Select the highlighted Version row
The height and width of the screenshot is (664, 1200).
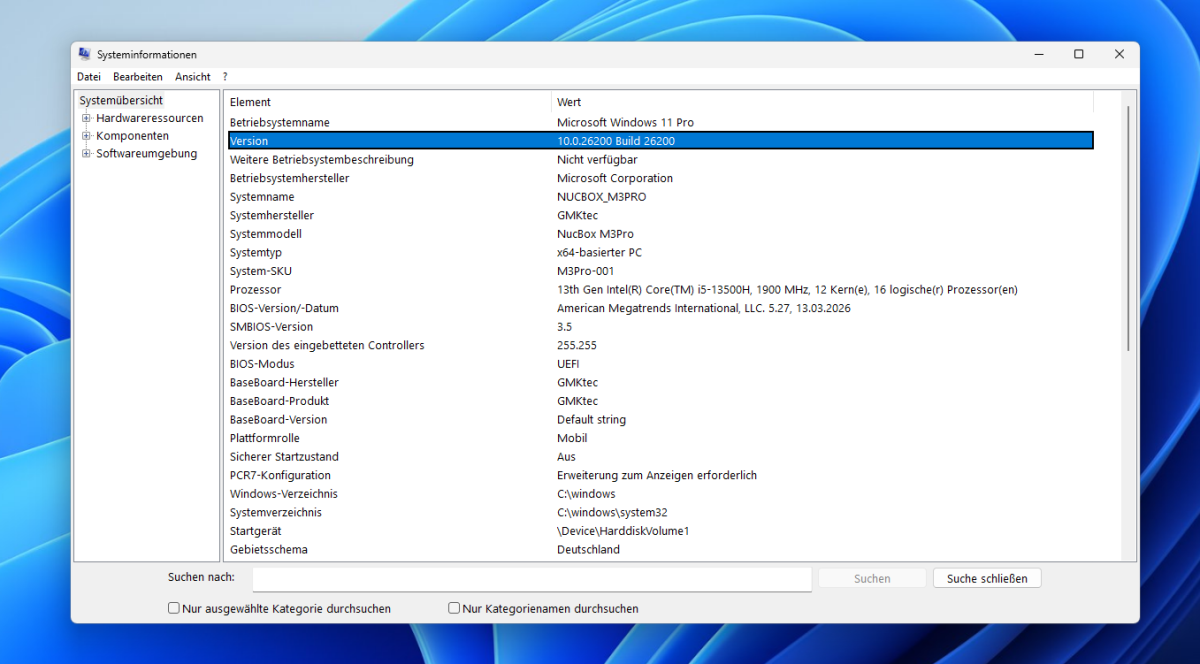pos(660,141)
